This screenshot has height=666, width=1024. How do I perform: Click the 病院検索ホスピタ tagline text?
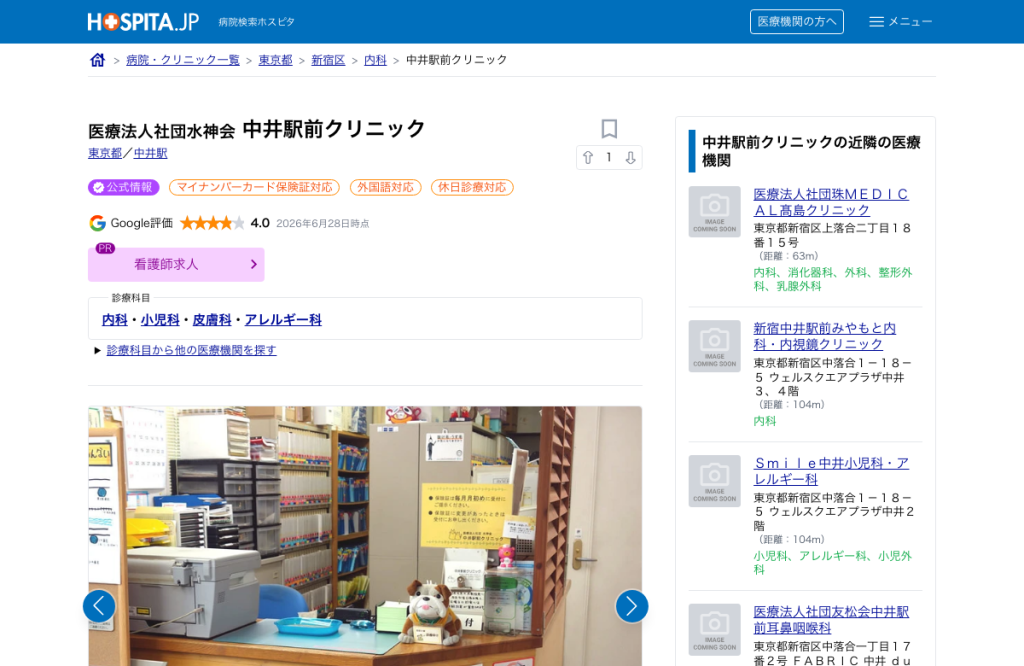pyautogui.click(x=257, y=22)
